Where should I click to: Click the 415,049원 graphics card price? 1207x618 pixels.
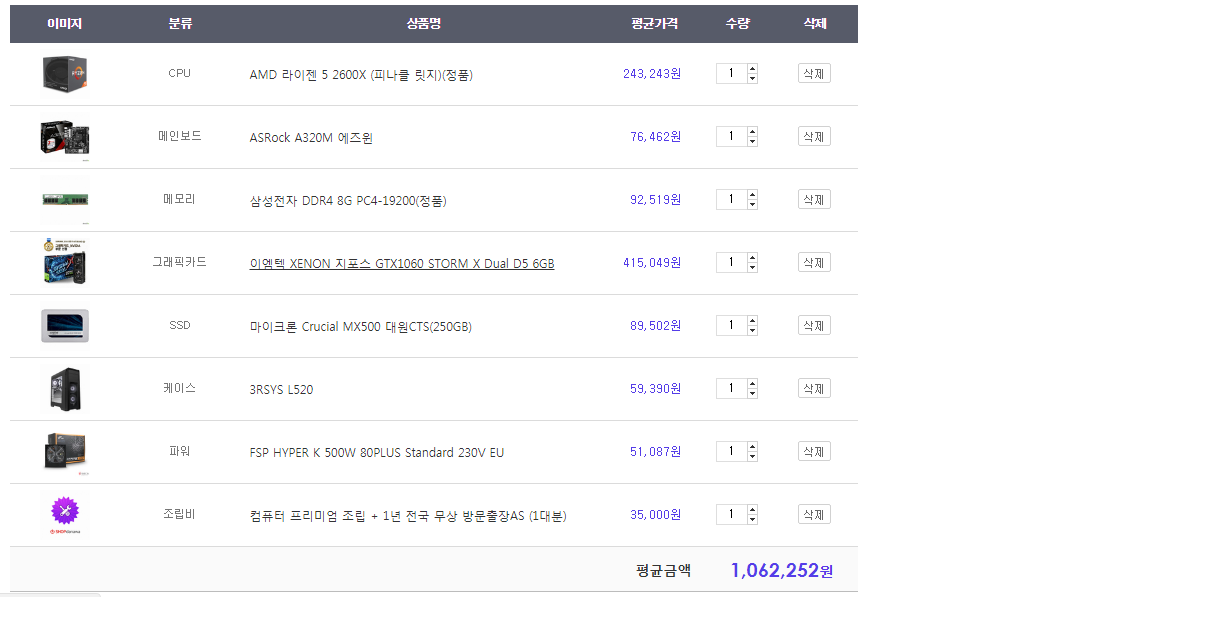click(x=652, y=263)
